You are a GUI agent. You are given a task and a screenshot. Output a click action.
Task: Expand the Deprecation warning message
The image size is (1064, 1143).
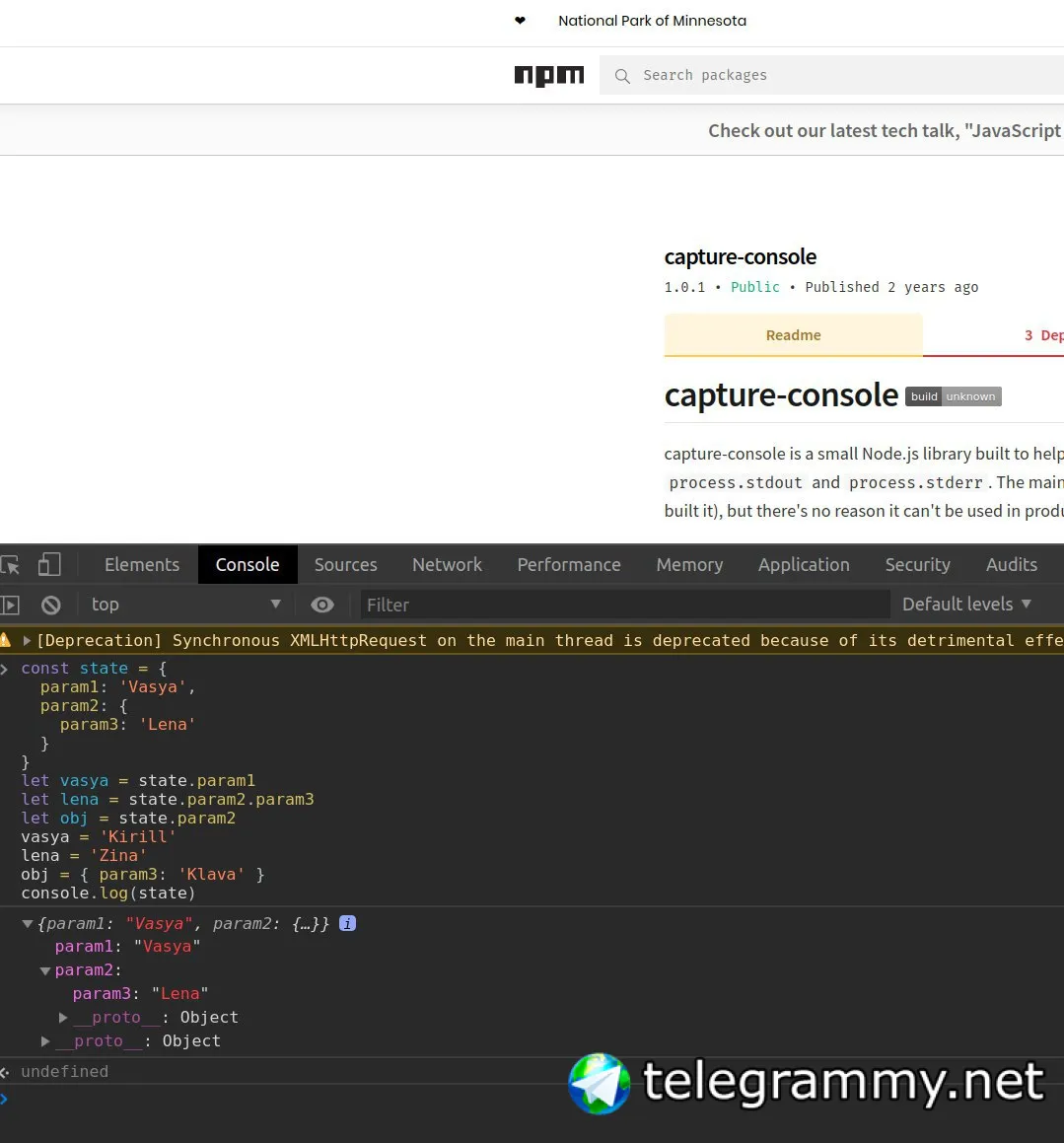(27, 640)
